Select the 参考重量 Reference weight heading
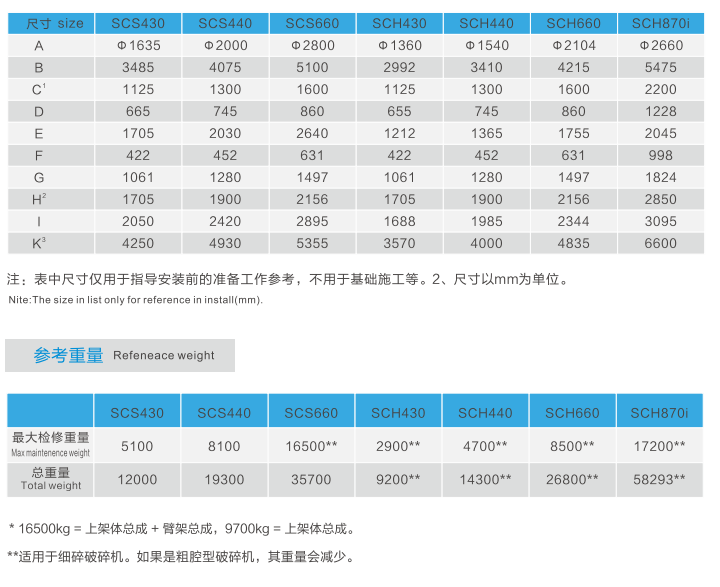Image resolution: width=720 pixels, height=587 pixels. pyautogui.click(x=120, y=355)
